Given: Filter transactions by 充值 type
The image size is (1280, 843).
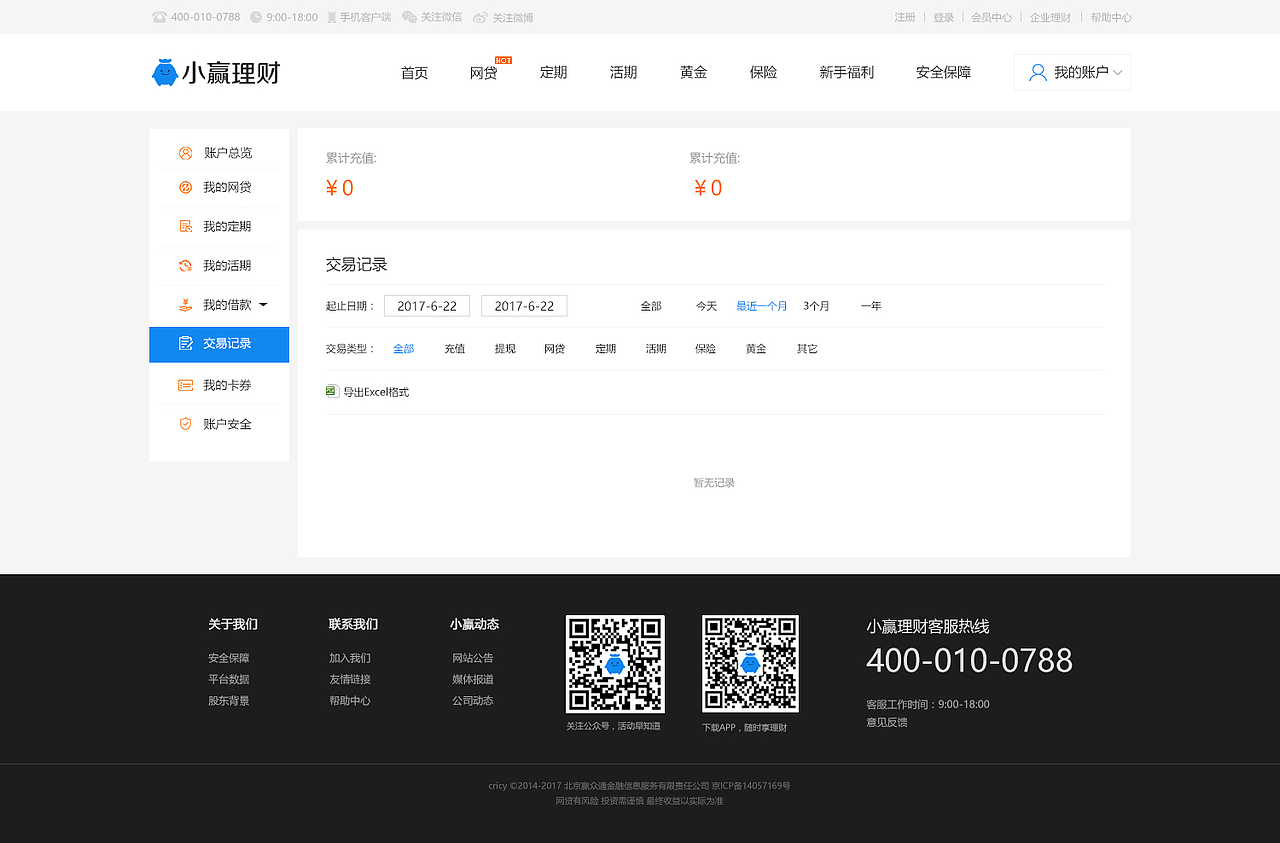Looking at the screenshot, I should 454,348.
